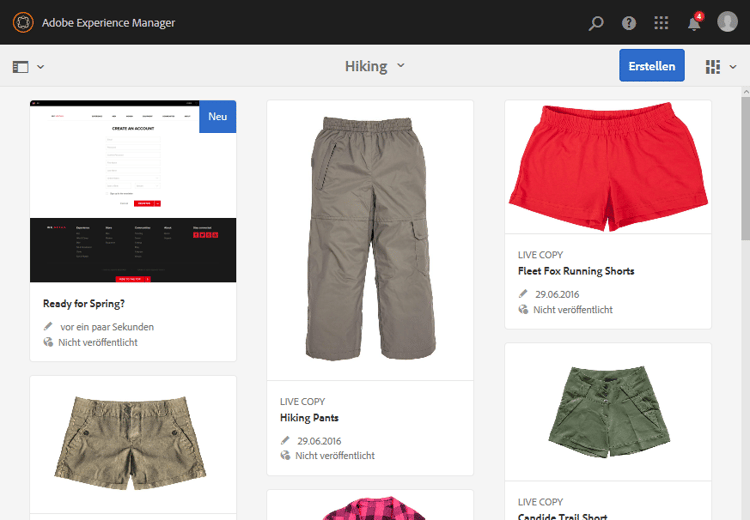Open the search magnifier icon
Image resolution: width=750 pixels, height=520 pixels.
(596, 23)
